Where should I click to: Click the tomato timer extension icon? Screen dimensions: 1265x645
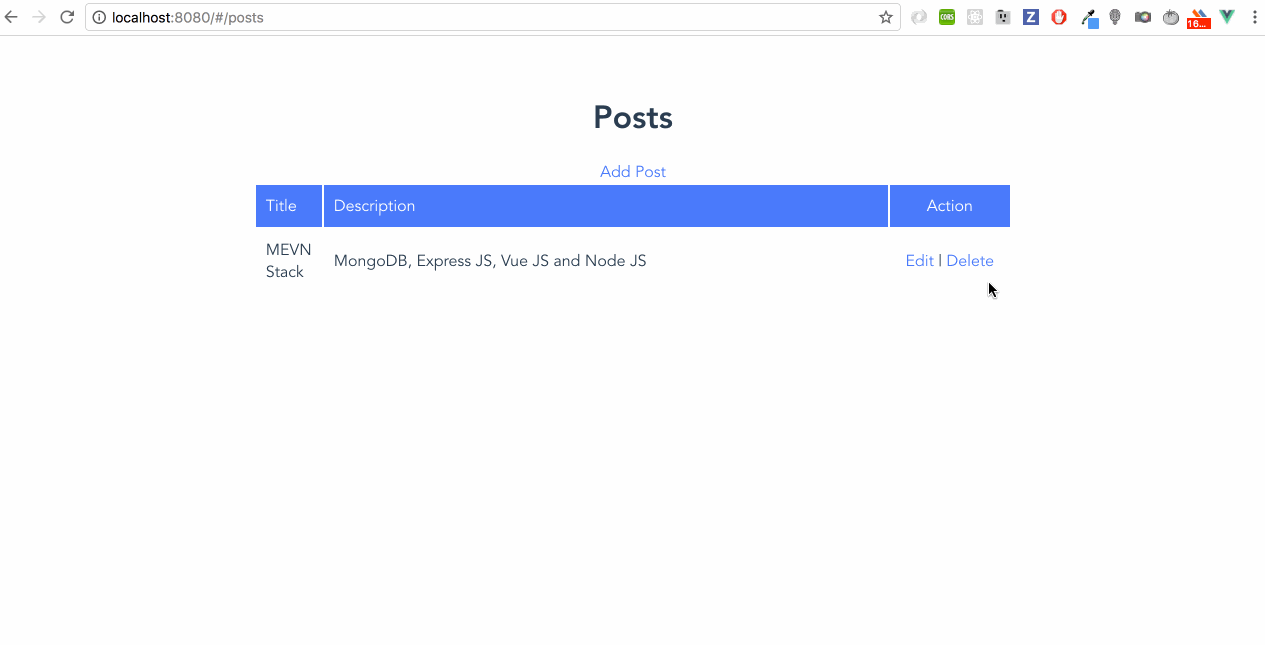pos(1171,17)
